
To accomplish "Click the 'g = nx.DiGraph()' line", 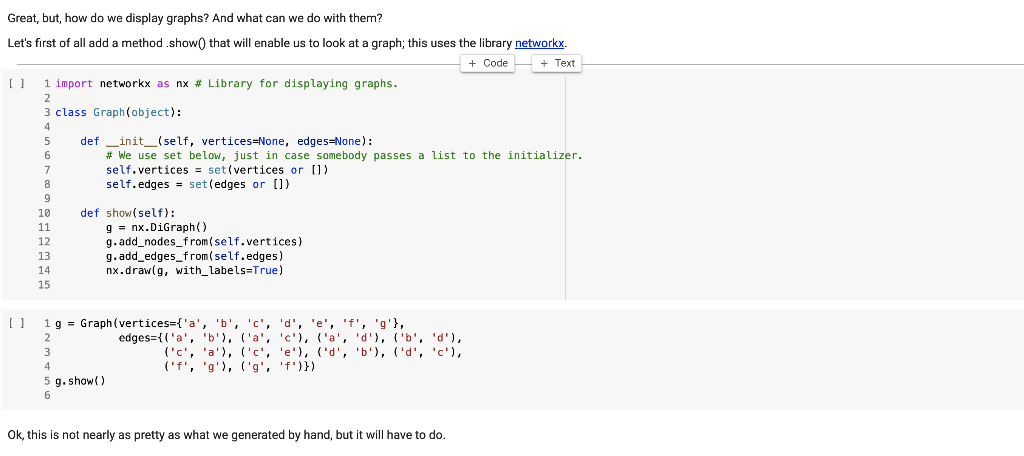I will [156, 227].
